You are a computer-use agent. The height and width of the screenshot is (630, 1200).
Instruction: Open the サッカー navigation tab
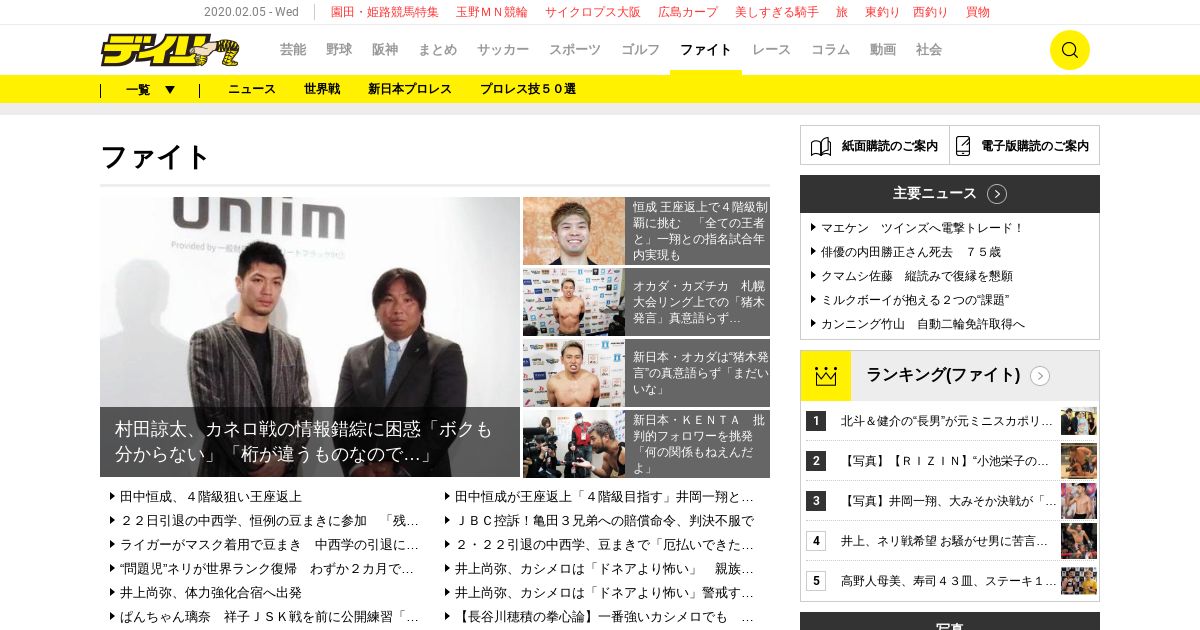coord(503,49)
